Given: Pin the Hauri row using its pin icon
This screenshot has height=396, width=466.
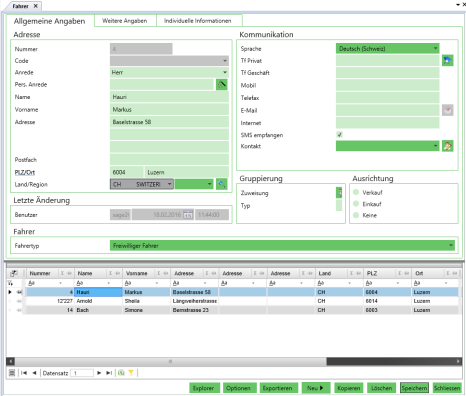Looking at the screenshot, I should (19, 292).
